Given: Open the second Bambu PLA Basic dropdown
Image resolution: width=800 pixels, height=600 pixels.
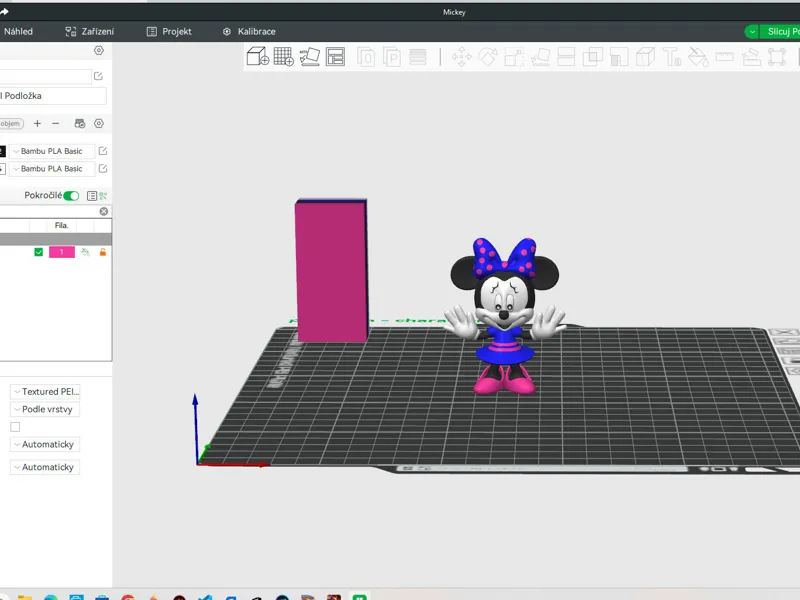Looking at the screenshot, I should [x=52, y=168].
